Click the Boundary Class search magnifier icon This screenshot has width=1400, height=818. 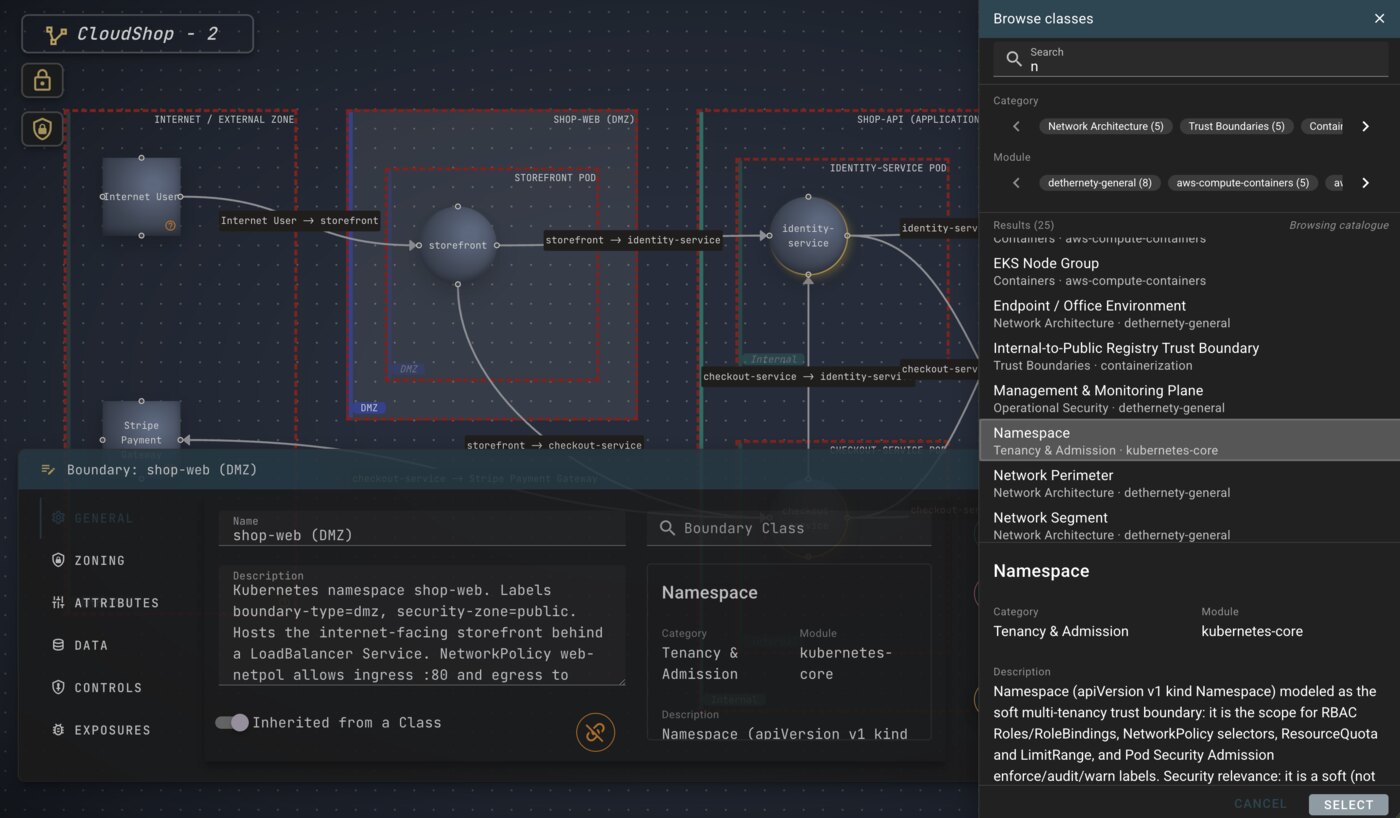(667, 528)
